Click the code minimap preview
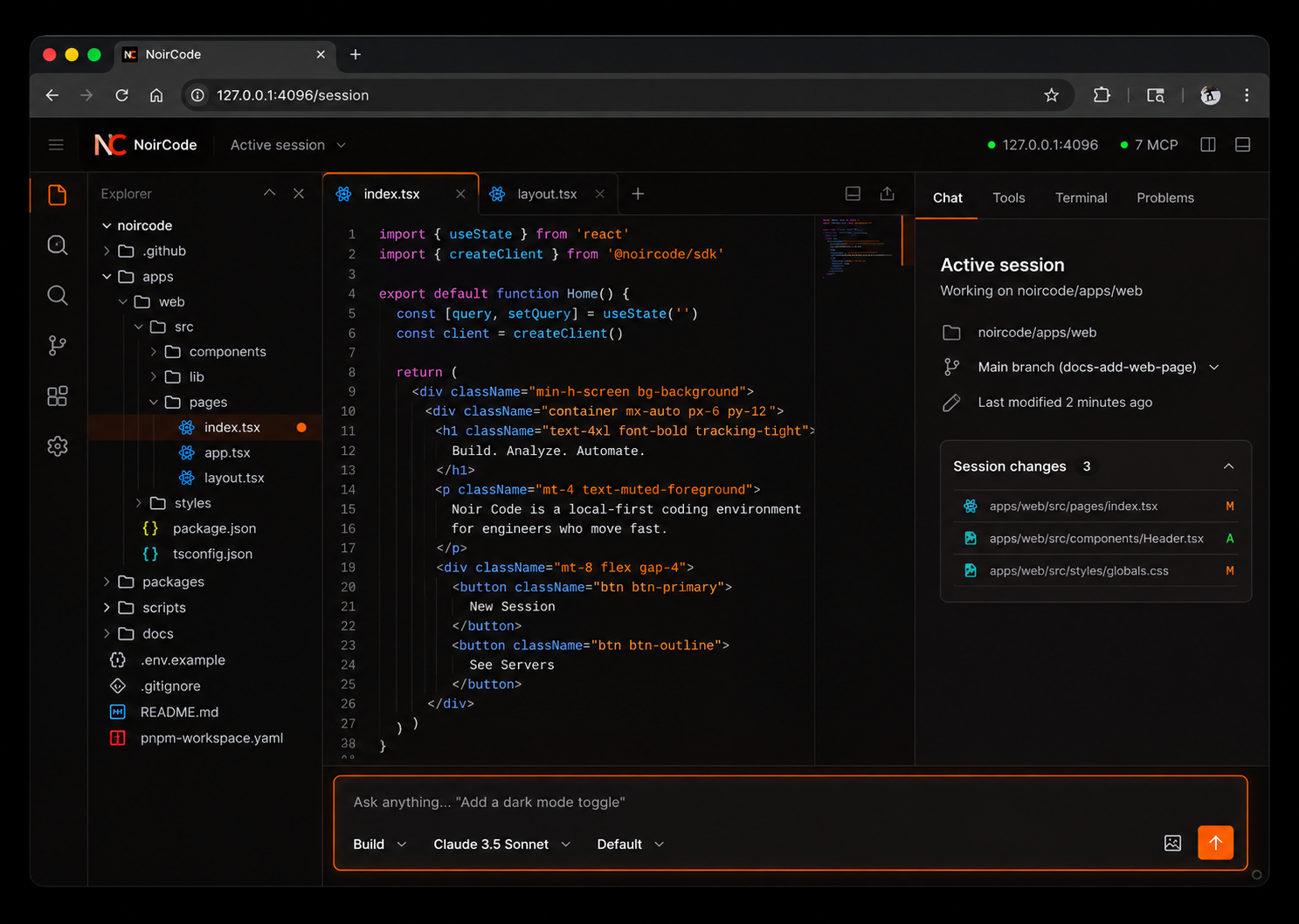Screen dimensions: 1299x924 (860, 246)
